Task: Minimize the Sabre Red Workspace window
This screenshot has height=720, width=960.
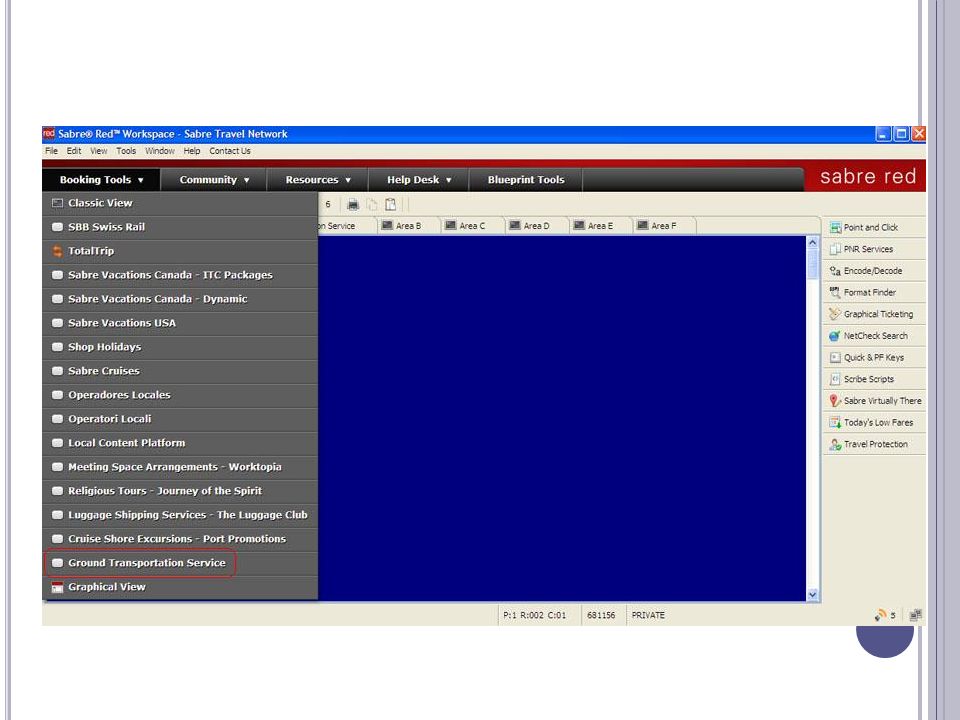Action: 883,134
